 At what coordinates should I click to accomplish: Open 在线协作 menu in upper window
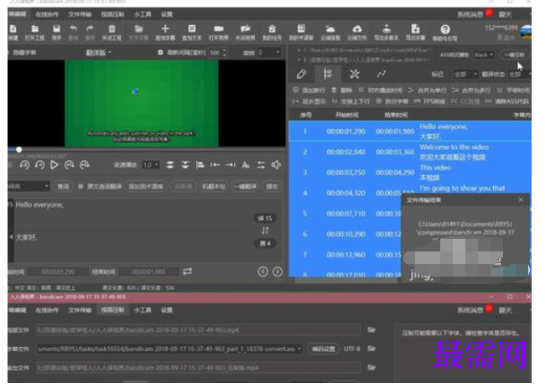(x=47, y=14)
